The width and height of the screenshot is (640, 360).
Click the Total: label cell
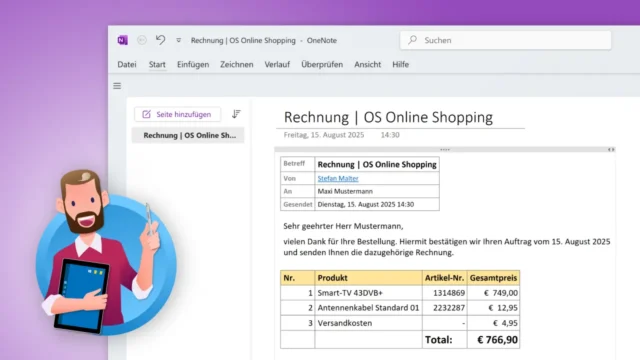(x=444, y=340)
